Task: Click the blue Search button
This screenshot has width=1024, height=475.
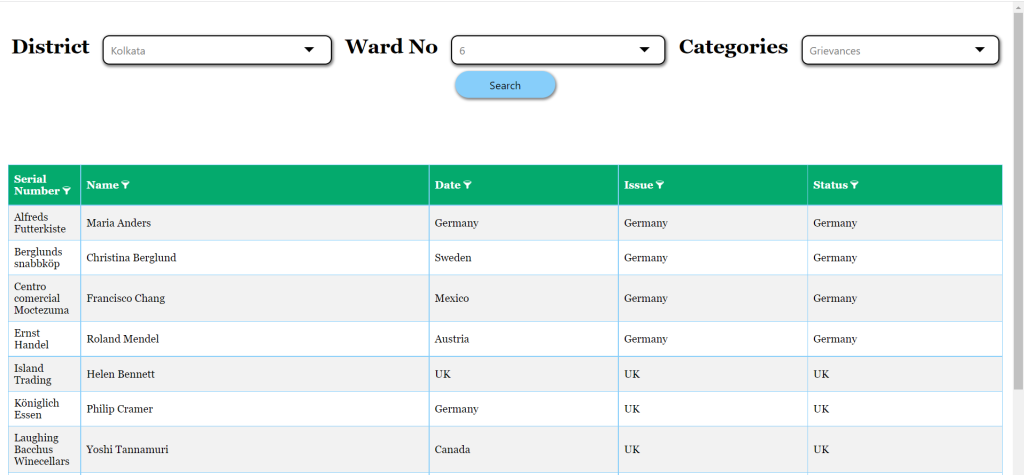Action: click(505, 86)
